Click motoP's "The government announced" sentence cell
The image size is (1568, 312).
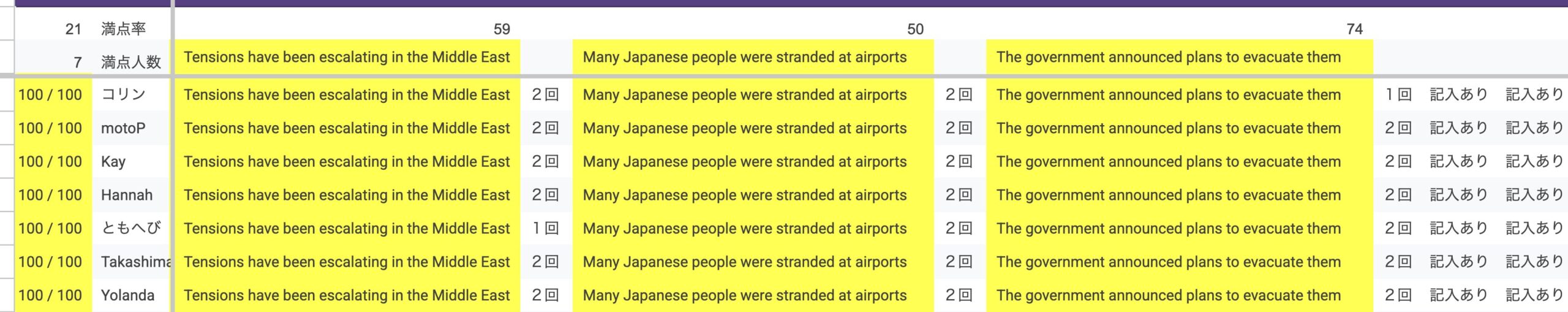(1168, 128)
